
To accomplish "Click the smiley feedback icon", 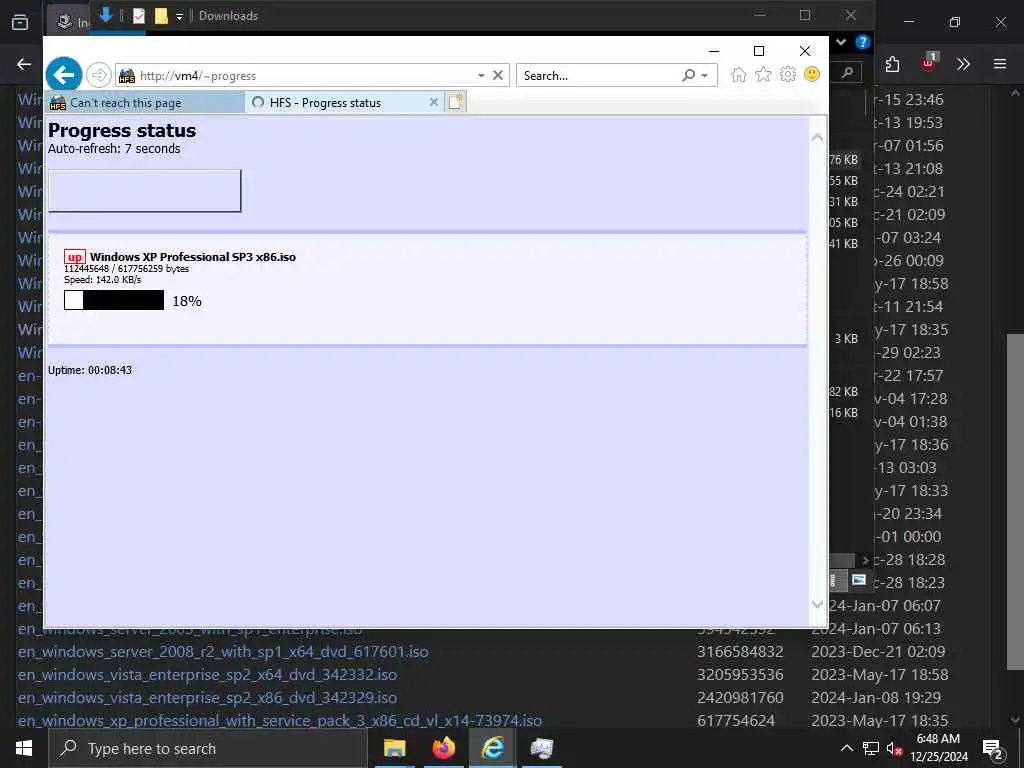I will coord(812,74).
